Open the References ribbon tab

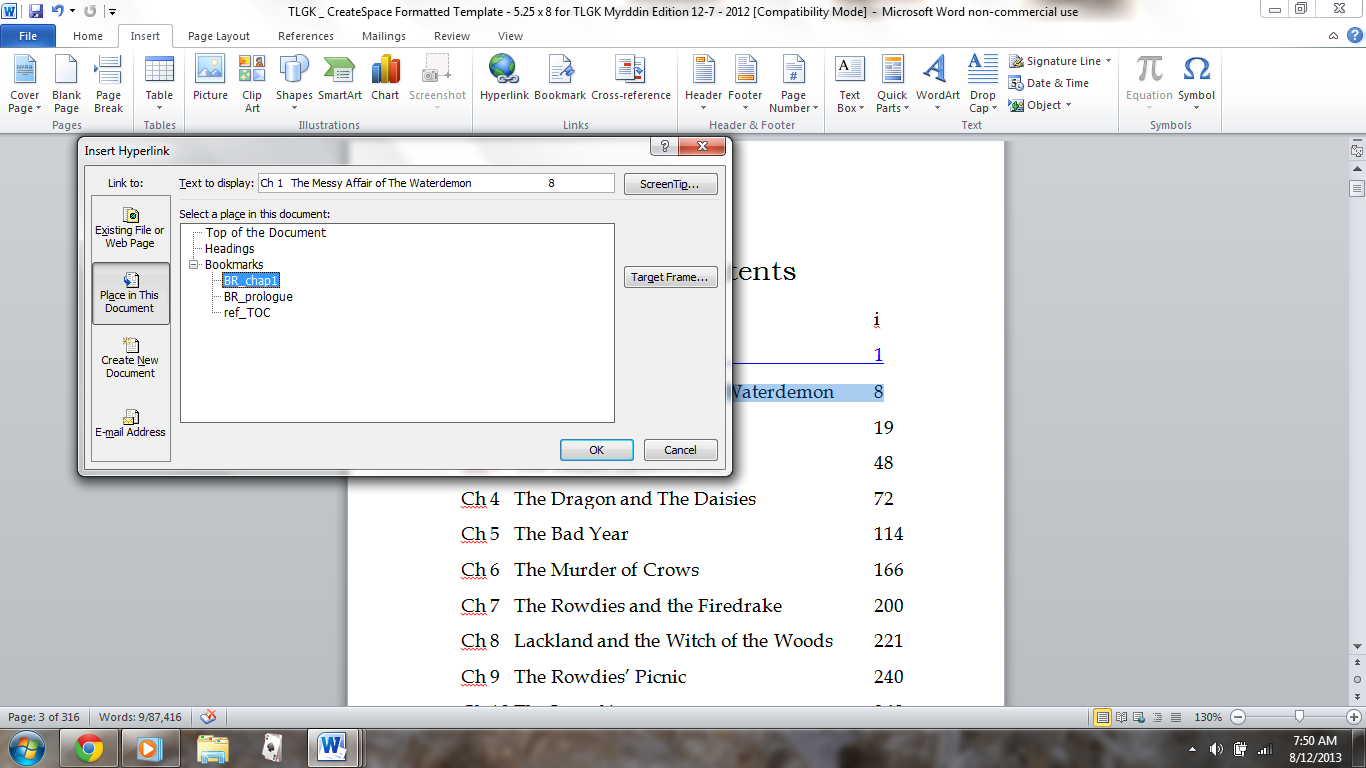pyautogui.click(x=306, y=36)
